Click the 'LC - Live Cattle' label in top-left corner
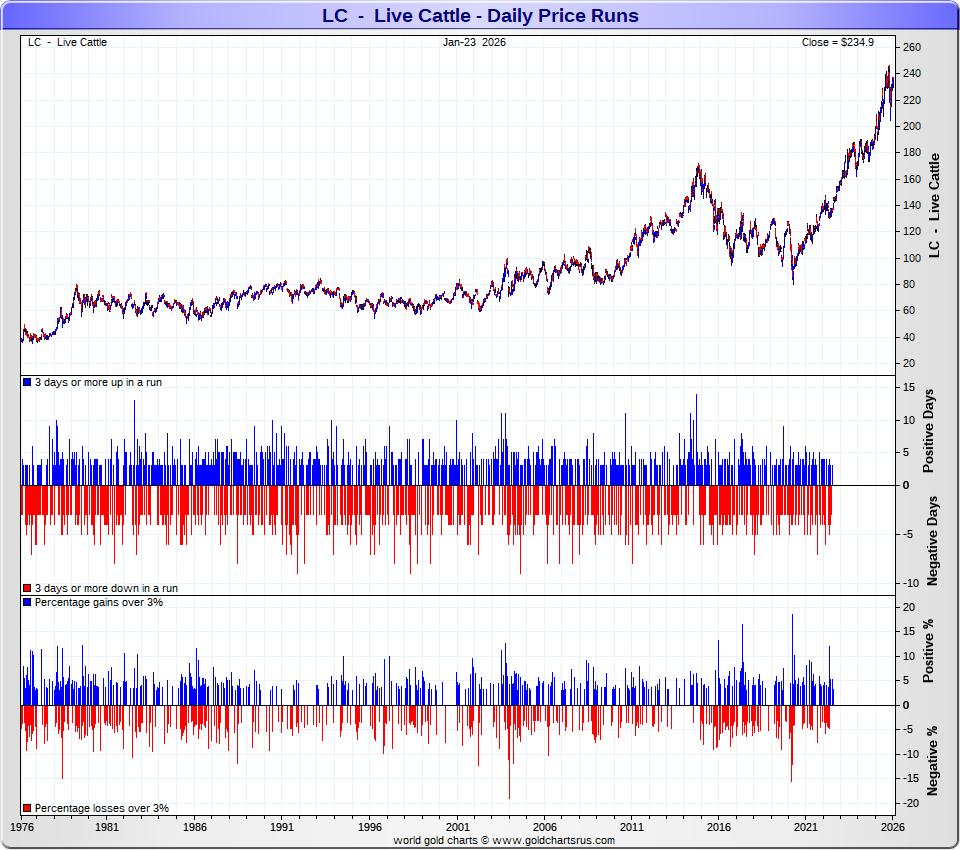The width and height of the screenshot is (960, 850). pyautogui.click(x=67, y=42)
